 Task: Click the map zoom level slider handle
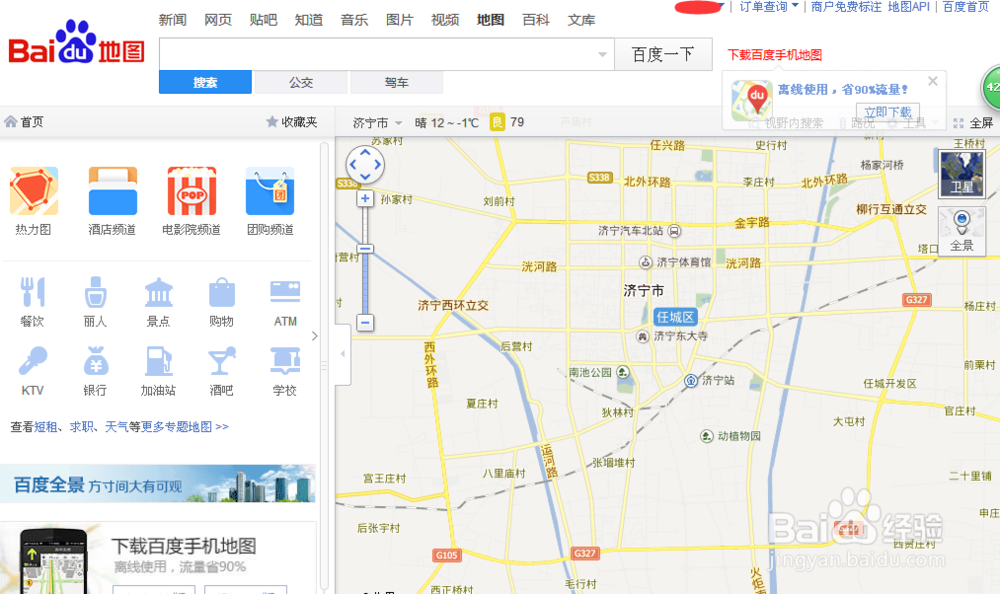[365, 249]
